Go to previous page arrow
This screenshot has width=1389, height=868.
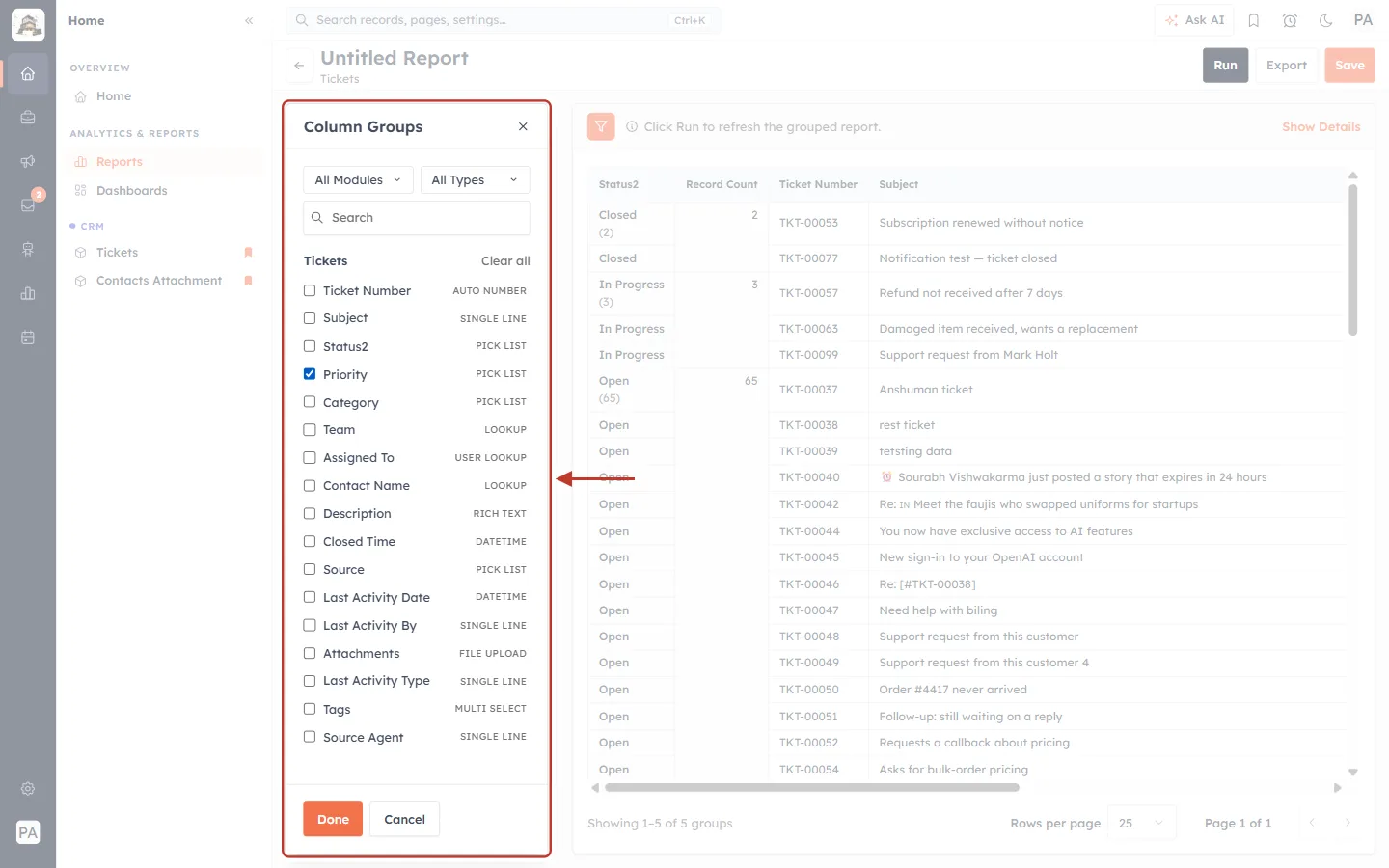(1312, 823)
